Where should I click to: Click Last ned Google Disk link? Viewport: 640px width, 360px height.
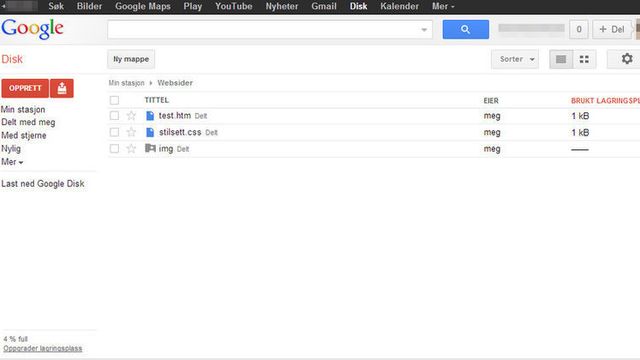point(43,184)
